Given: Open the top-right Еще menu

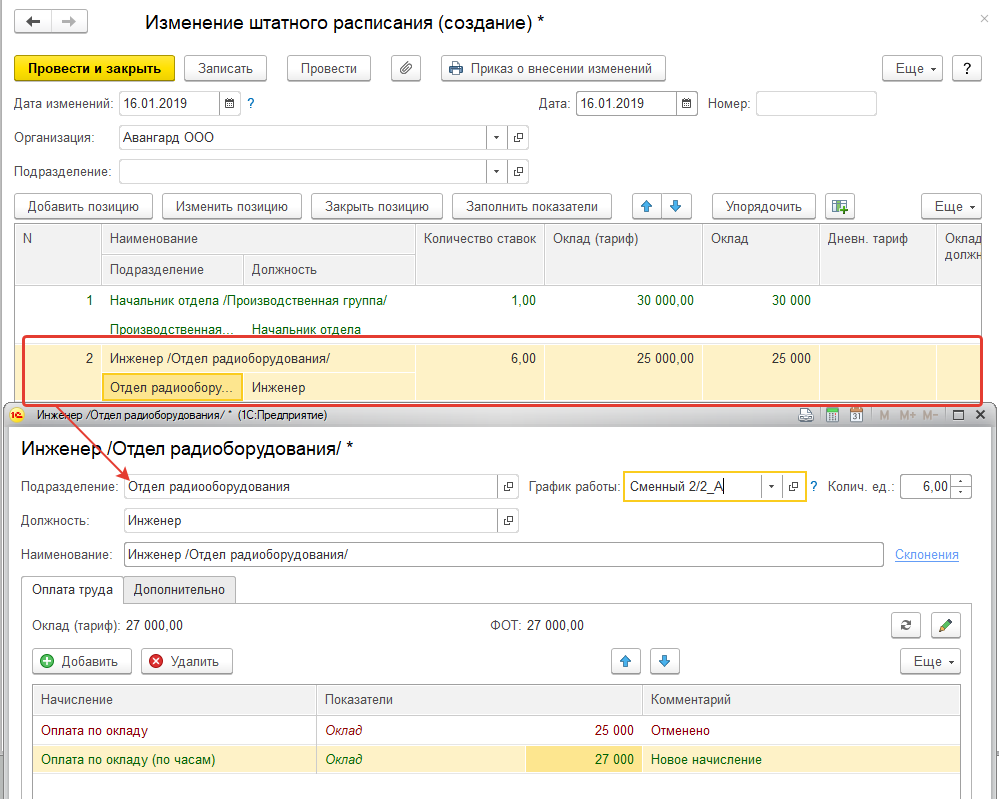Looking at the screenshot, I should [912, 68].
